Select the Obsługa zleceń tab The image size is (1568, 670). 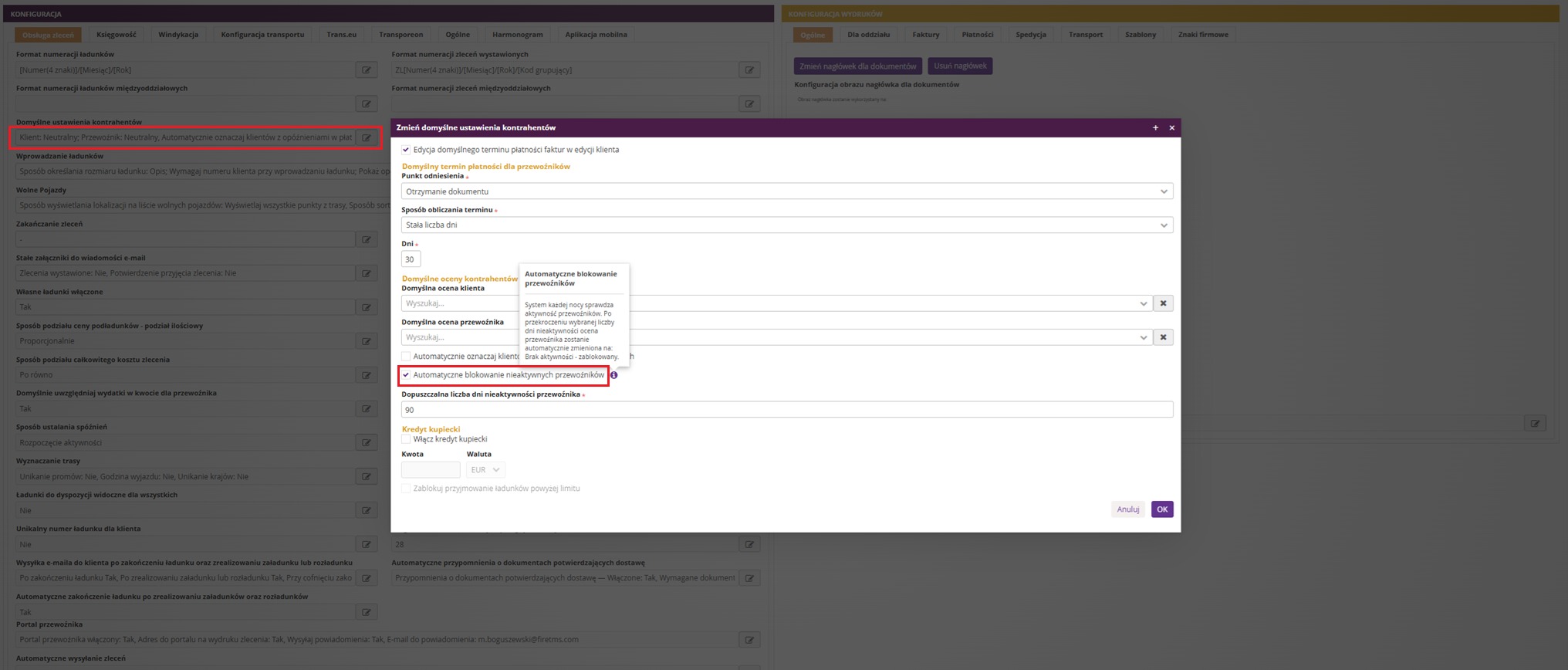click(x=48, y=35)
